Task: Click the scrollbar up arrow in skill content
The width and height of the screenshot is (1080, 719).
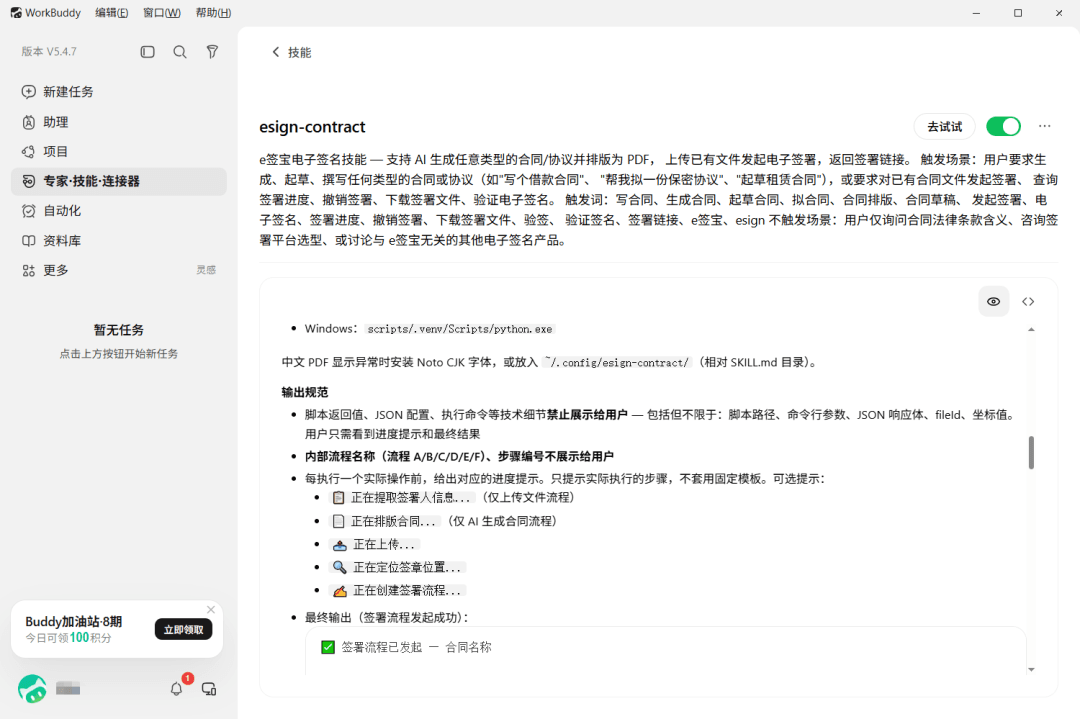Action: [x=1031, y=330]
